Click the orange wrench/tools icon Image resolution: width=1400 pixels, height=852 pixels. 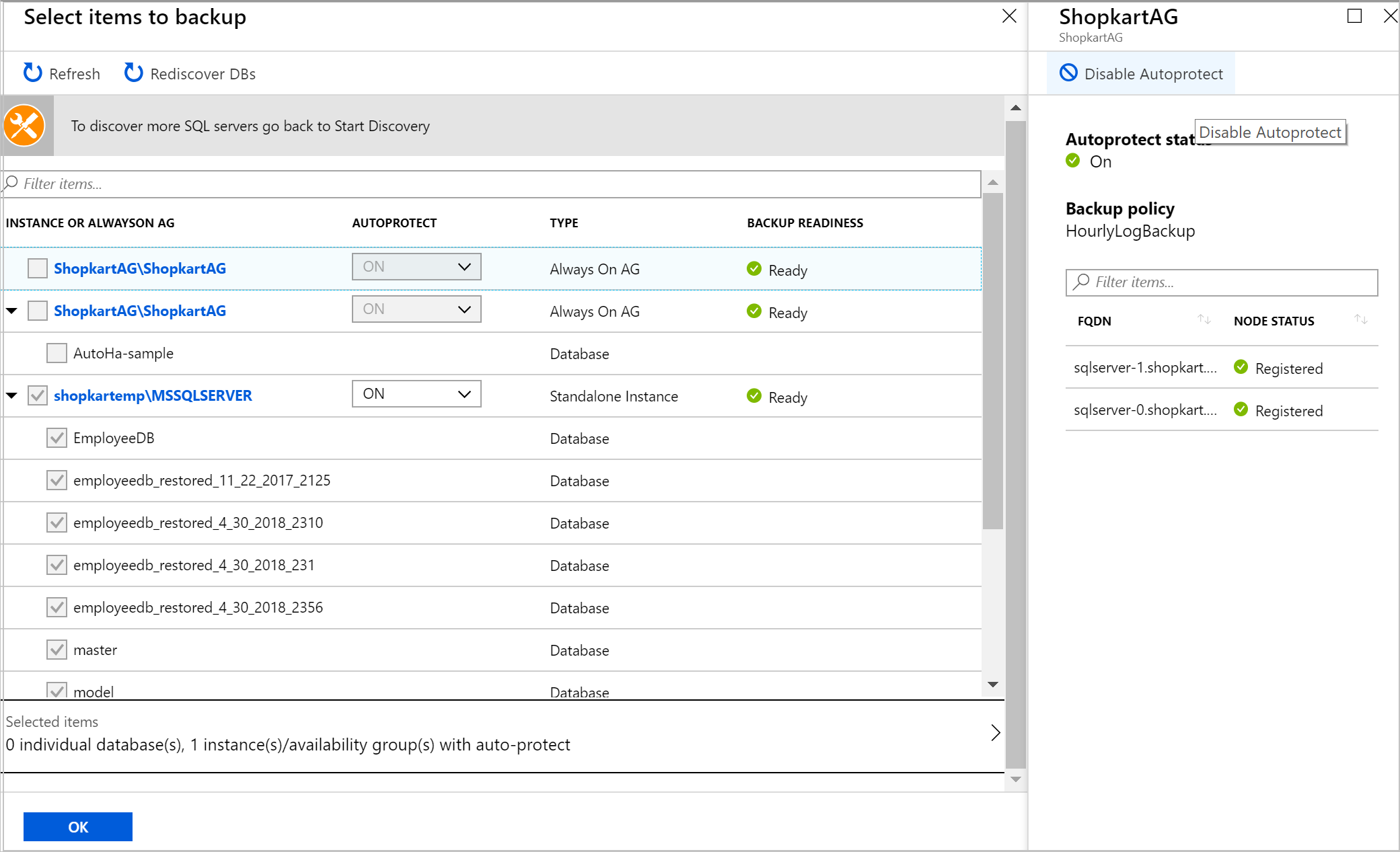25,125
